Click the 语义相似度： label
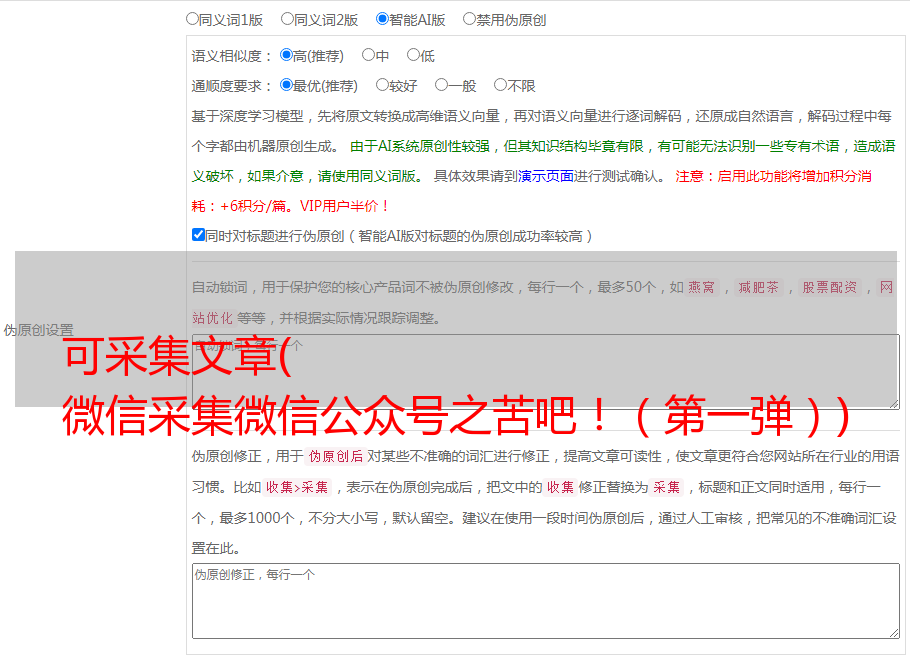The height and width of the screenshot is (658, 911). tap(232, 56)
